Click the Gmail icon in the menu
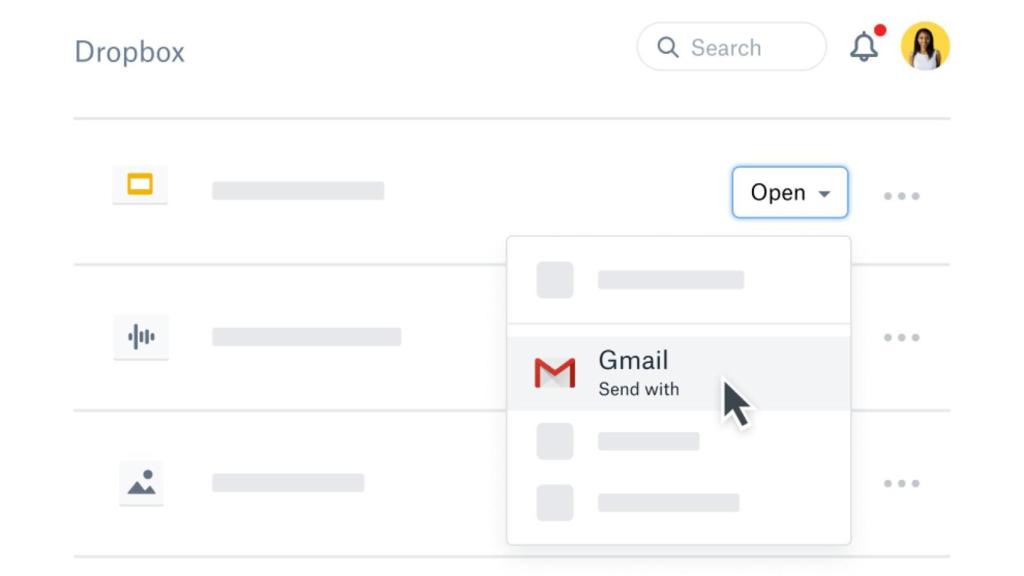1024x576 pixels. pyautogui.click(x=557, y=373)
